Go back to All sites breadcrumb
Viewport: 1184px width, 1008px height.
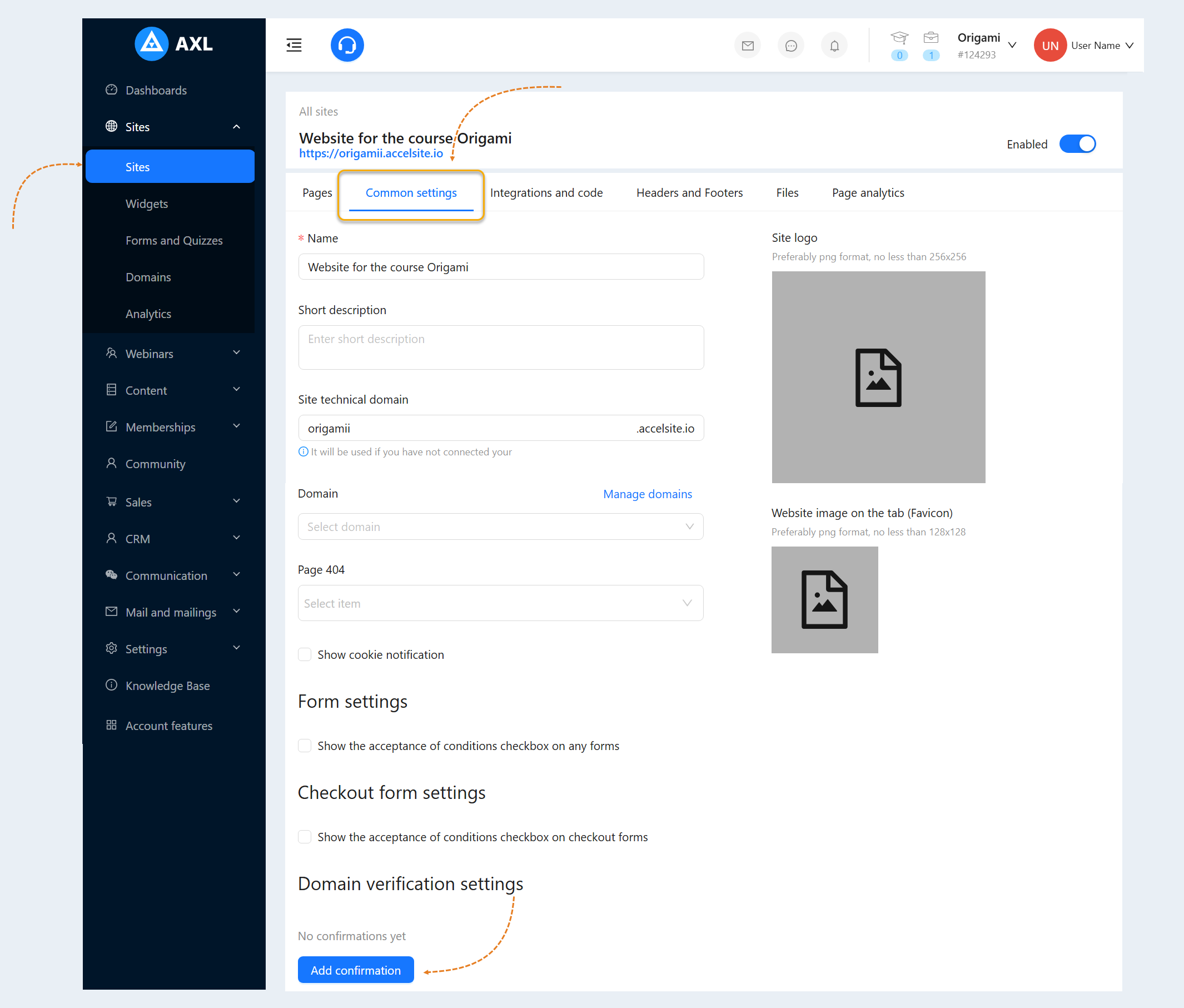click(319, 111)
